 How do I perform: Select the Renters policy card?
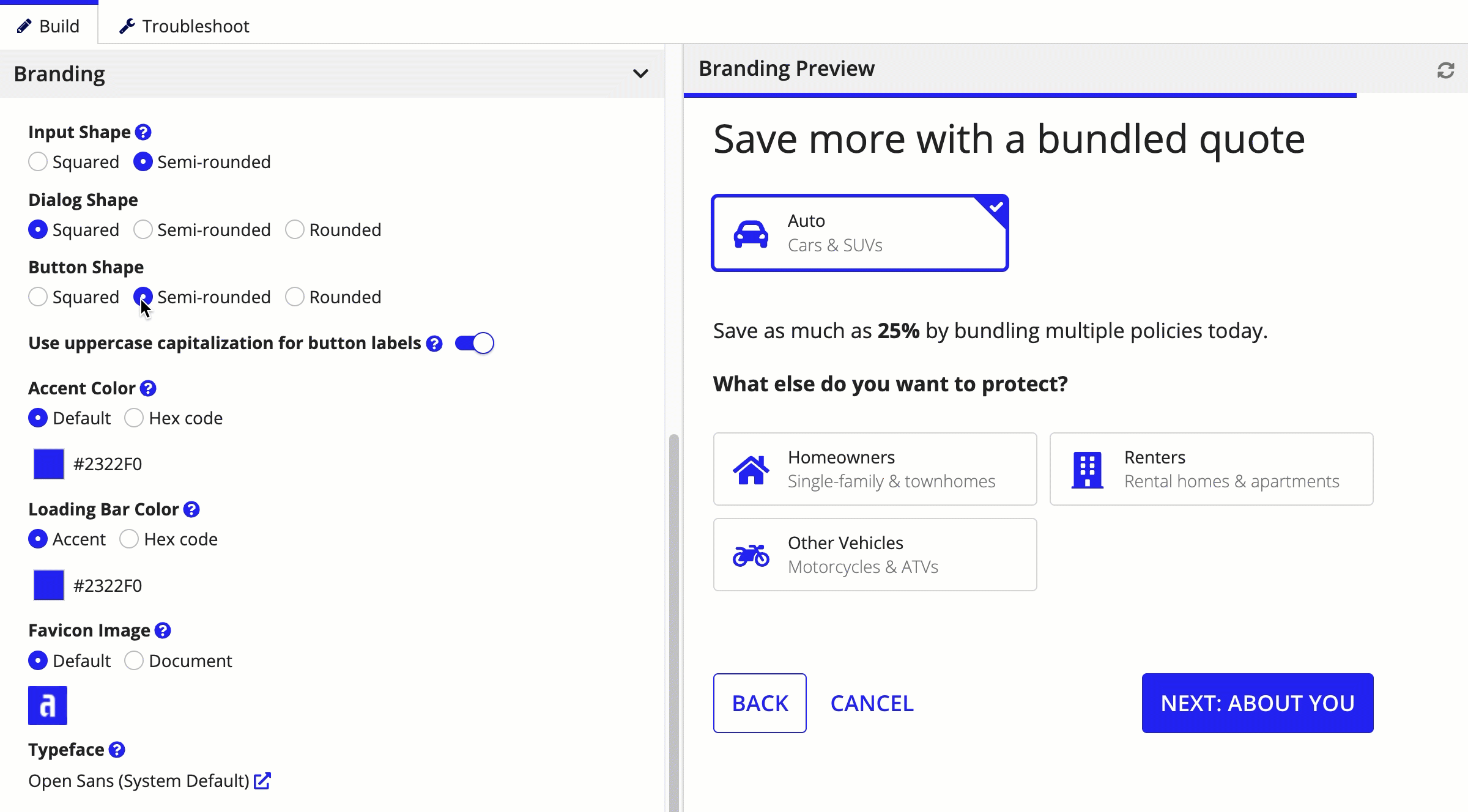[1212, 469]
